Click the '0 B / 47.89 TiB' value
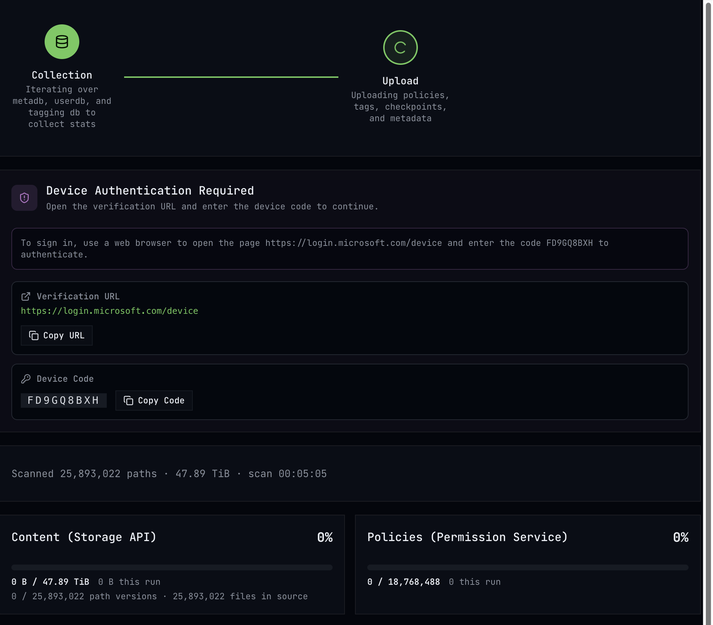This screenshot has width=713, height=625. coord(50,582)
